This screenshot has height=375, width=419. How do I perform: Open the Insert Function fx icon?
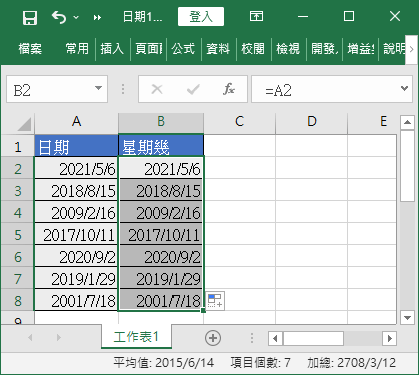tap(229, 89)
